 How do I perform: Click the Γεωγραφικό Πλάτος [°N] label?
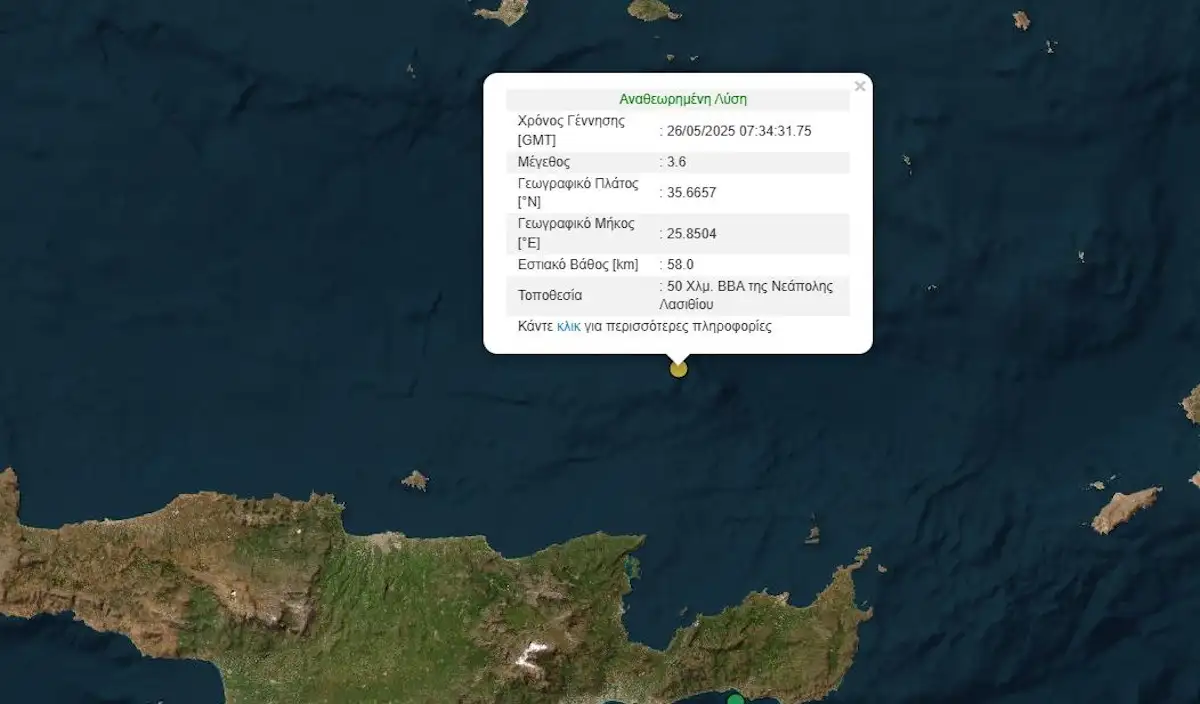[x=577, y=192]
